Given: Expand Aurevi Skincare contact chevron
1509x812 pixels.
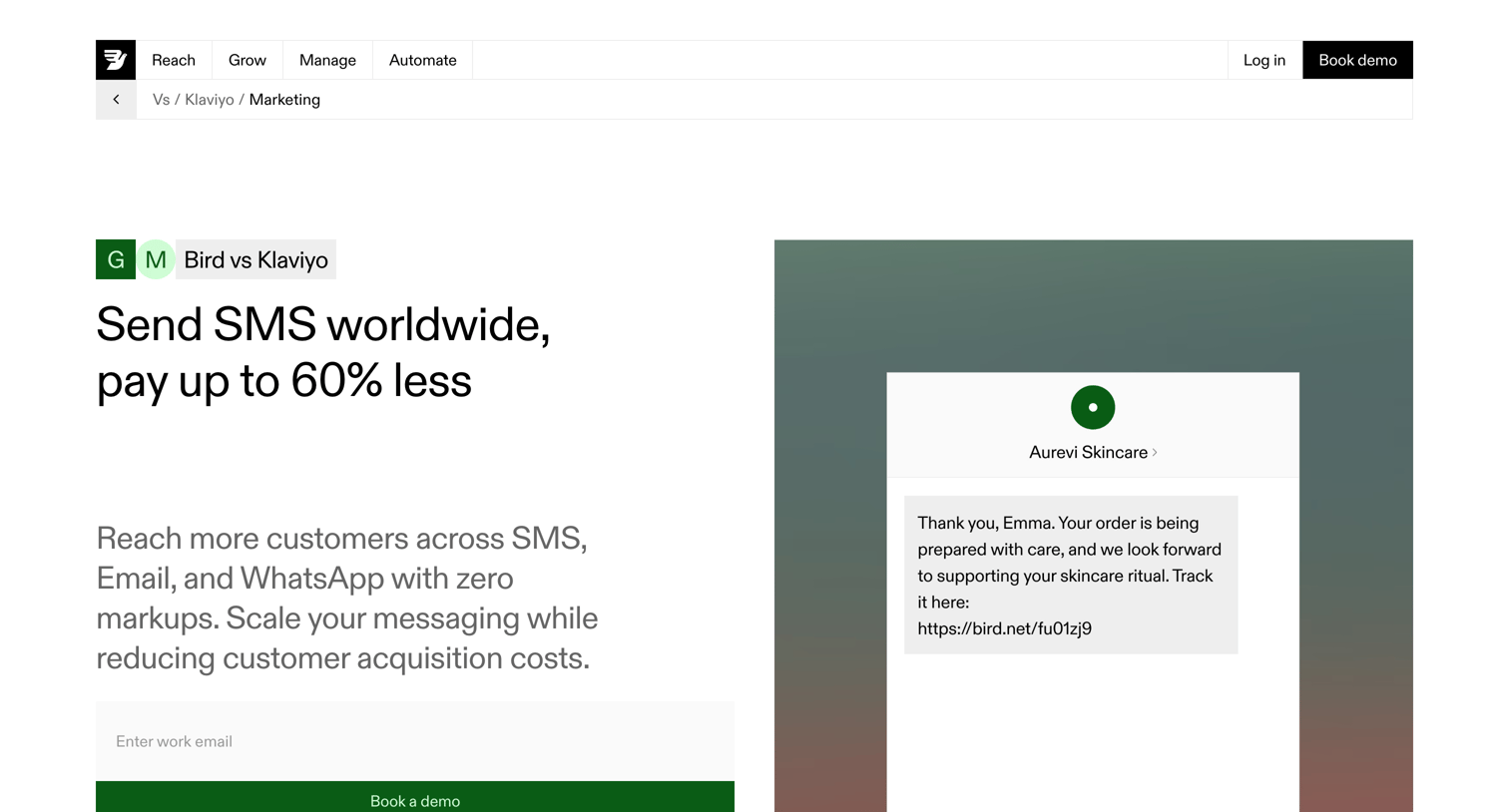Looking at the screenshot, I should (1155, 452).
